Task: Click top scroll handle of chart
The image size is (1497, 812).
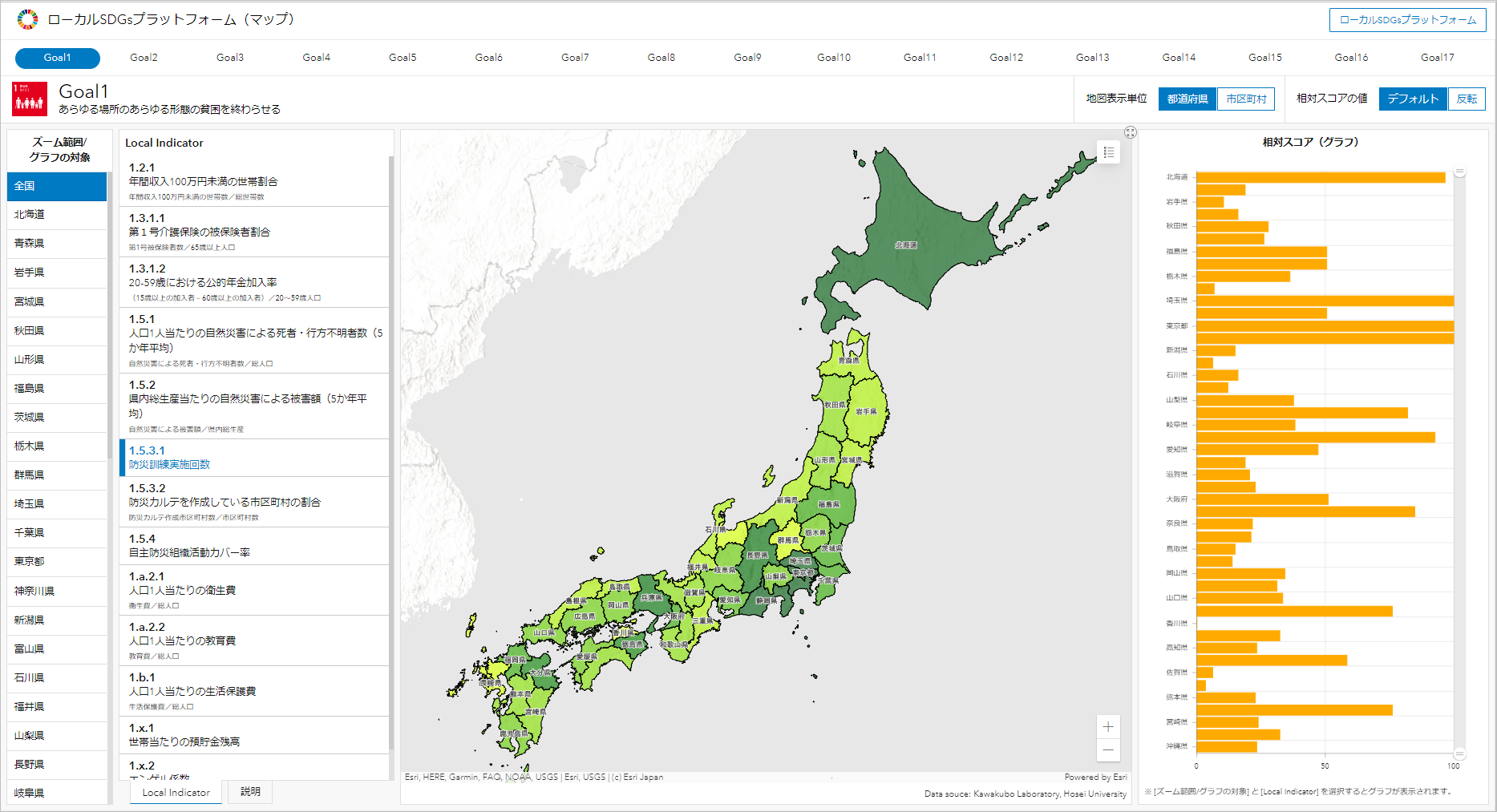Action: (x=1459, y=172)
